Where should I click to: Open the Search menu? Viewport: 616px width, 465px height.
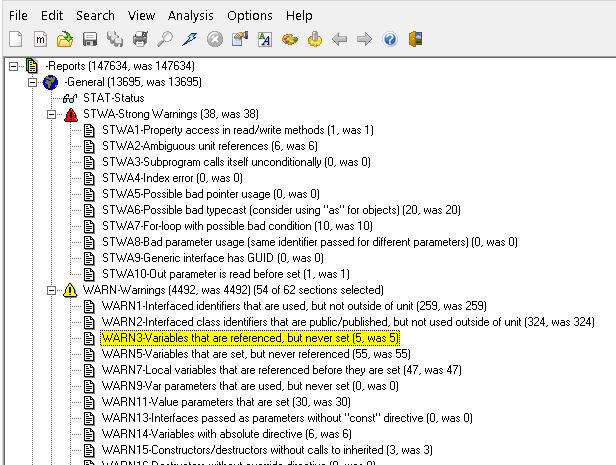click(95, 16)
